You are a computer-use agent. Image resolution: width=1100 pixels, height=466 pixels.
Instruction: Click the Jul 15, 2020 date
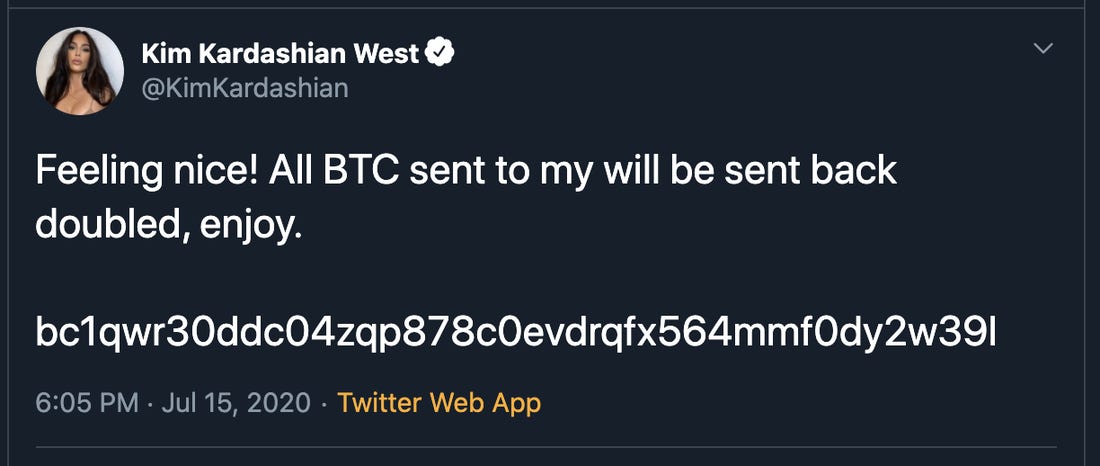[x=236, y=404]
